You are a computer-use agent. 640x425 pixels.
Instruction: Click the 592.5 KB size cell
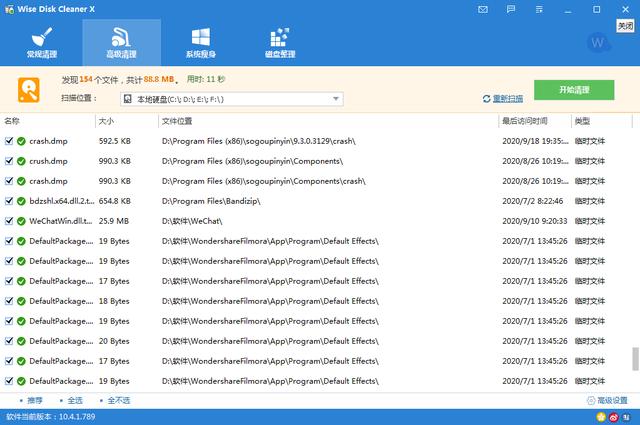tap(115, 141)
